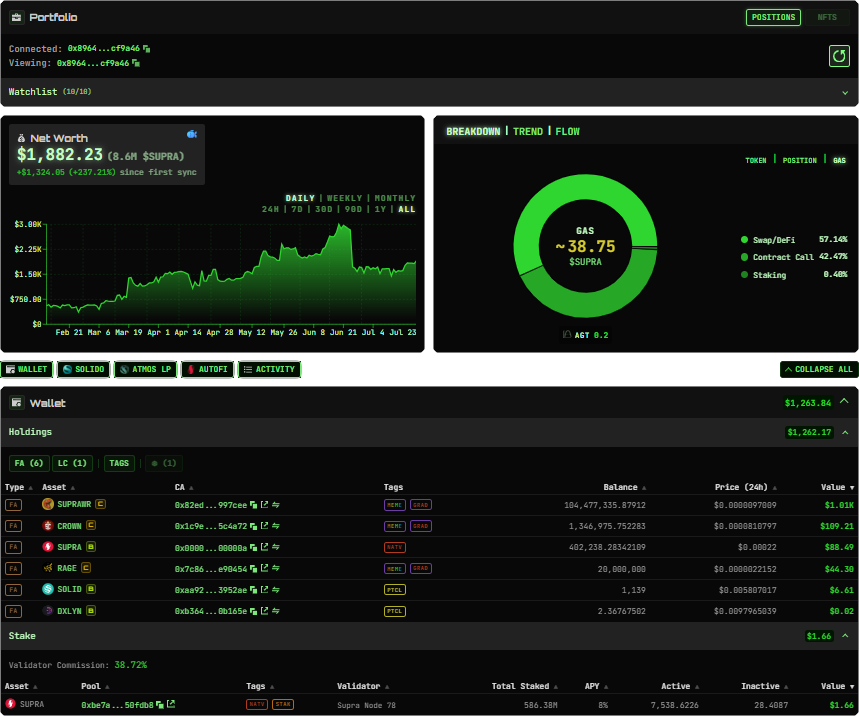Click the SOLID token logo
Image resolution: width=859 pixels, height=716 pixels.
[48, 589]
